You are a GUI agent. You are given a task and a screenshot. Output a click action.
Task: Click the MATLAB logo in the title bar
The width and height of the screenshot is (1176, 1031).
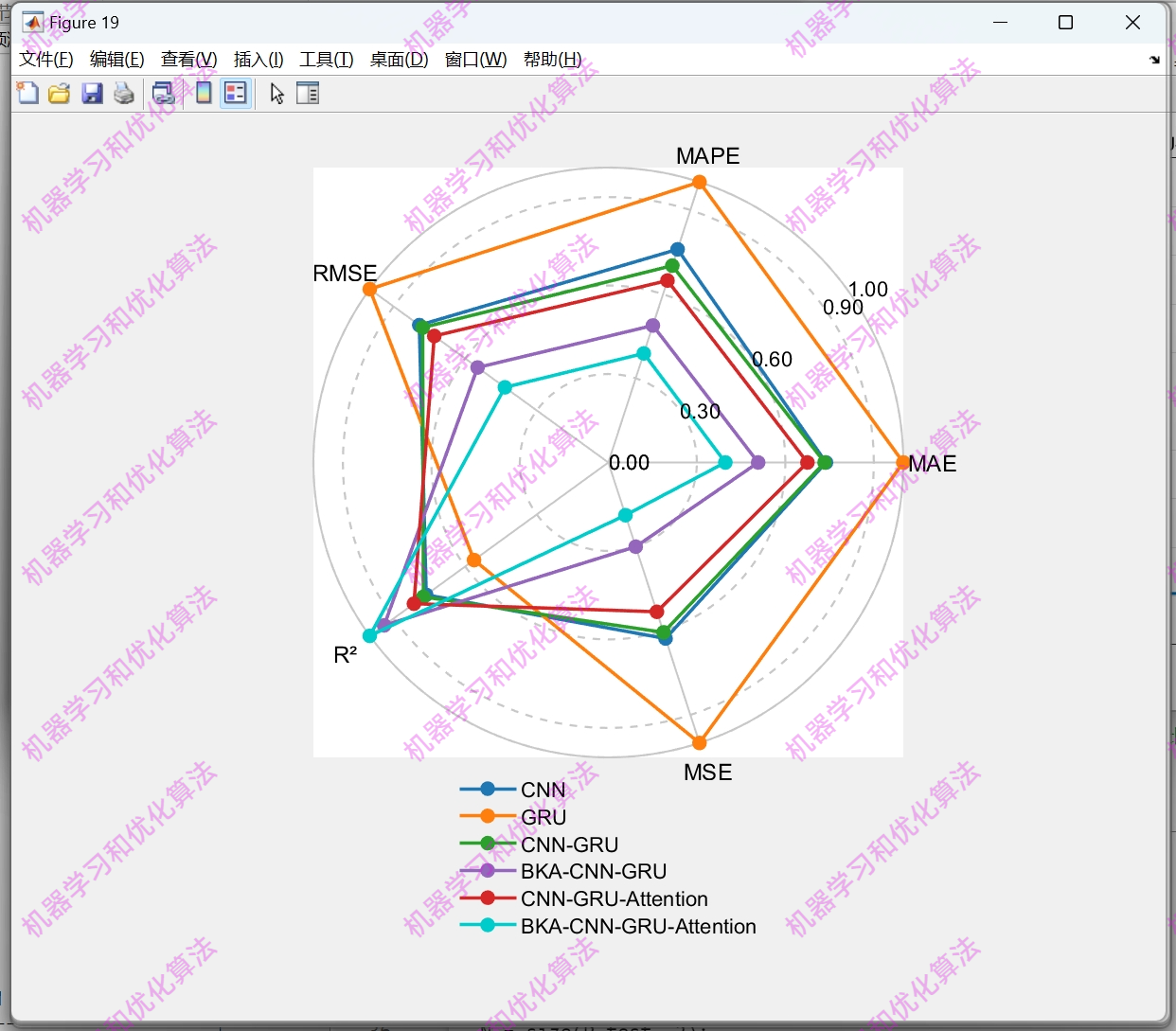[33, 23]
